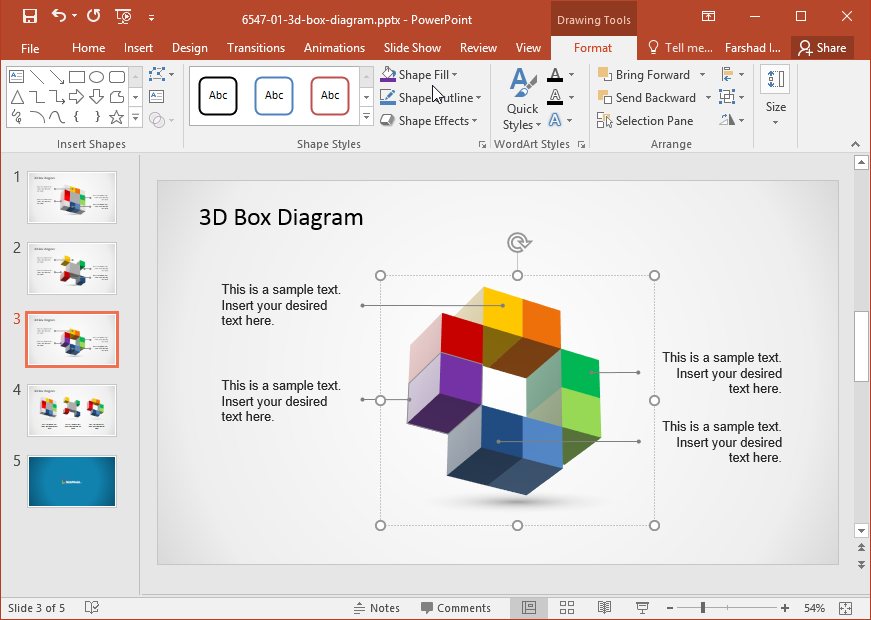The width and height of the screenshot is (871, 620).
Task: Toggle Normal view button in status bar
Action: tap(529, 608)
